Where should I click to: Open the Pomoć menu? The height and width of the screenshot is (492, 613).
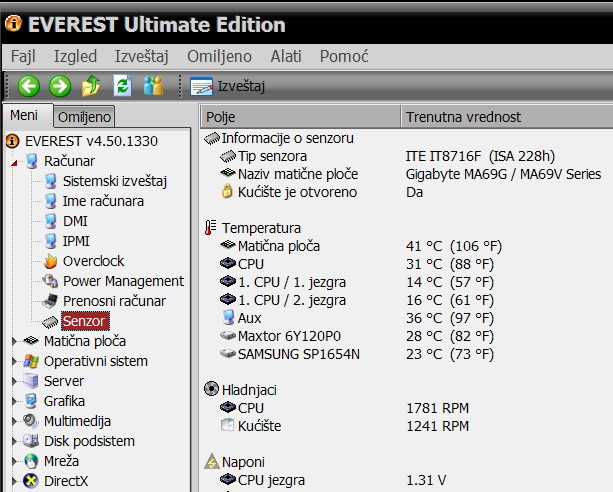[344, 56]
